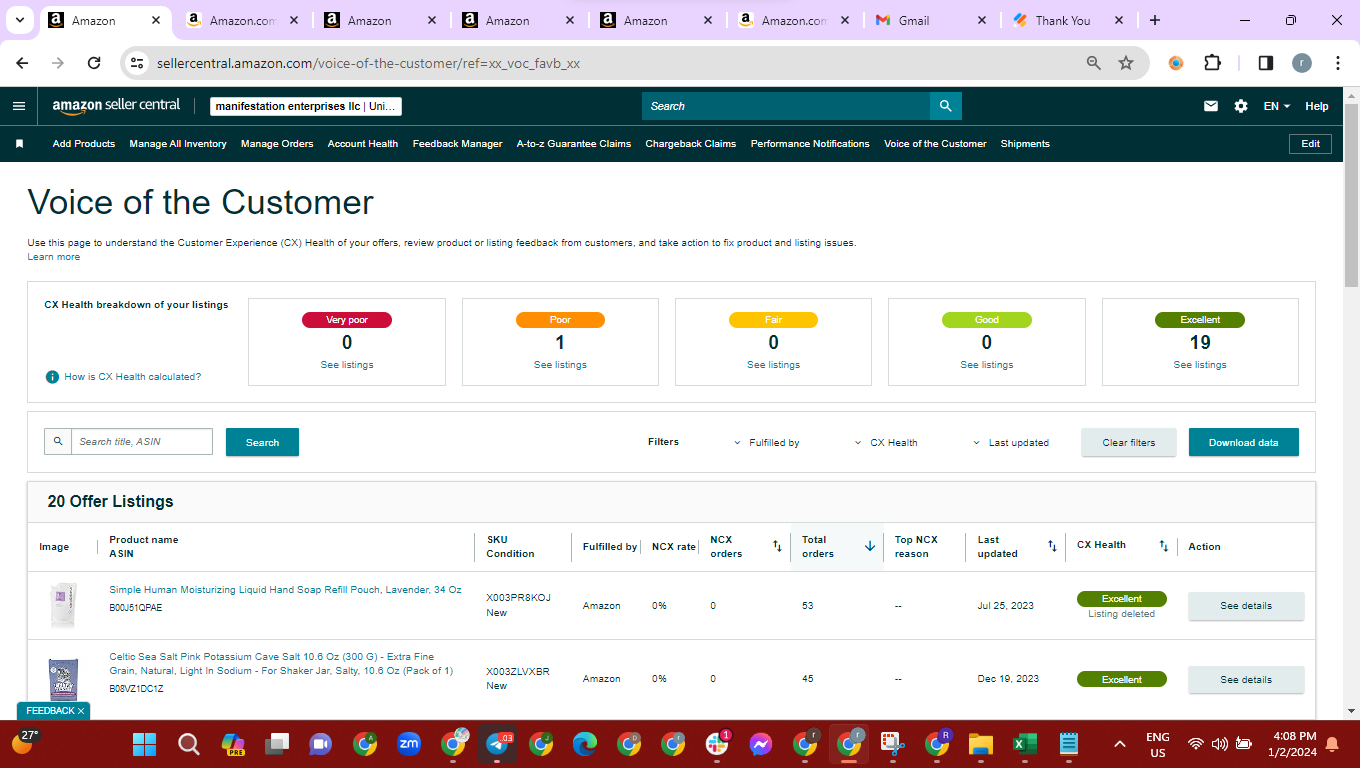Open Feedback Manager

(x=458, y=144)
